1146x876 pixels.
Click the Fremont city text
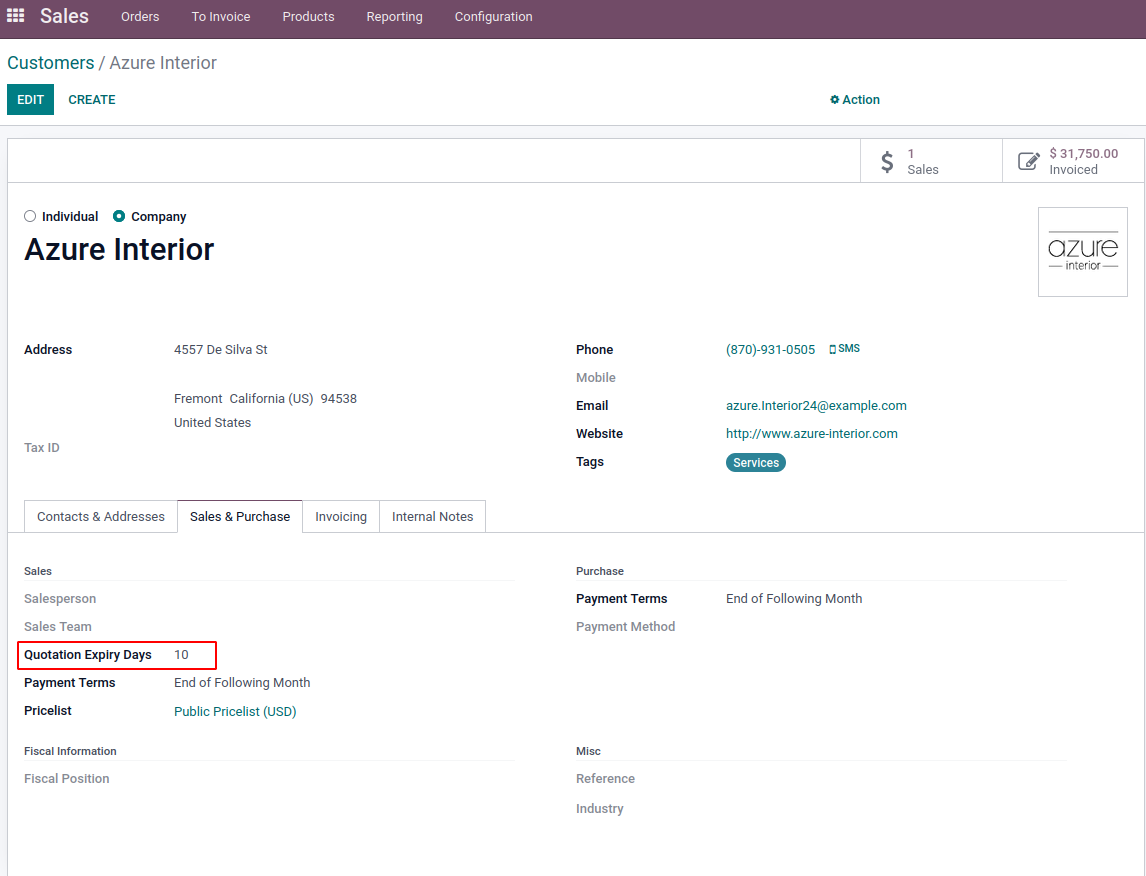point(198,399)
